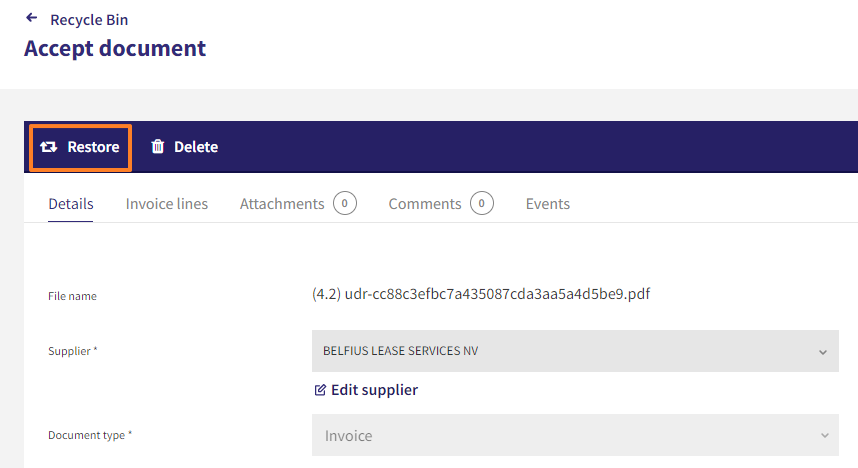
Task: Open the BELFIUS LEASE SERVICES NV supplier dropdown
Action: pyautogui.click(x=575, y=351)
